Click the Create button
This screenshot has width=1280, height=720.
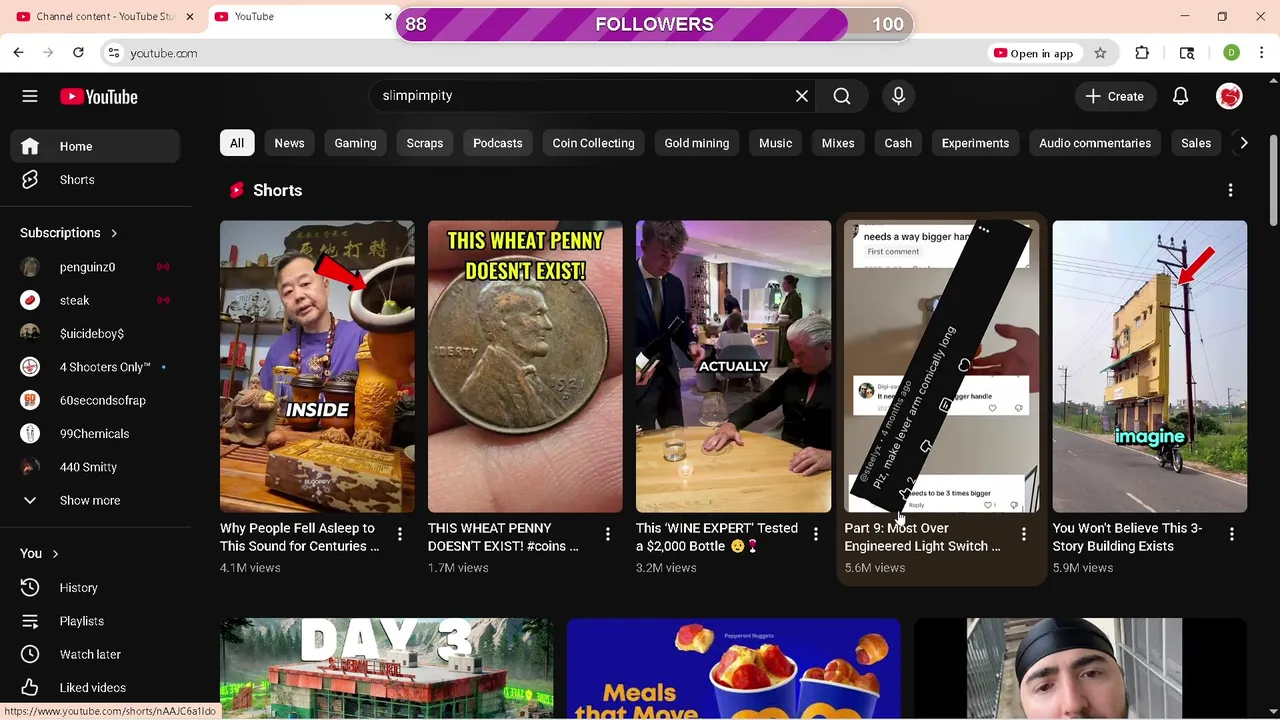(x=1114, y=96)
